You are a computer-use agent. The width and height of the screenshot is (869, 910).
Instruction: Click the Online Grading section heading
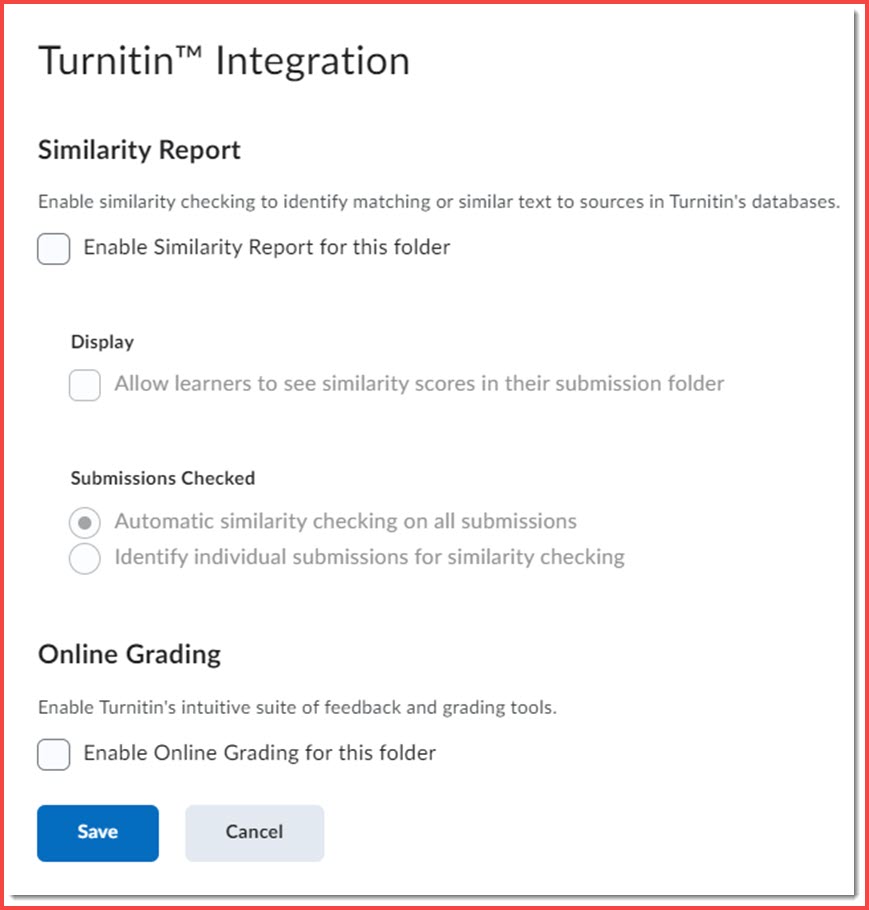point(129,655)
